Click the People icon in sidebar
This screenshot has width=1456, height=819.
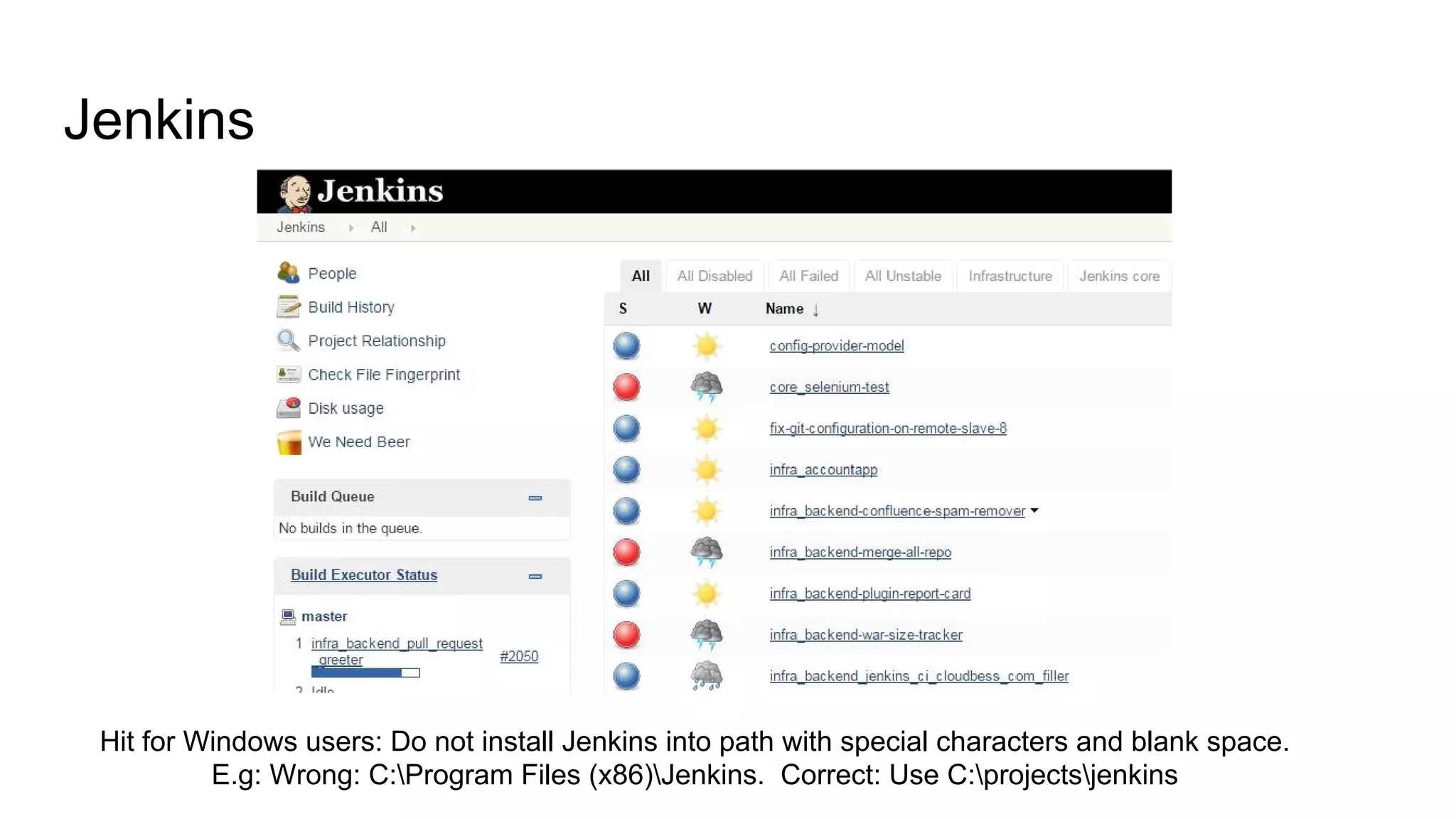coord(288,272)
